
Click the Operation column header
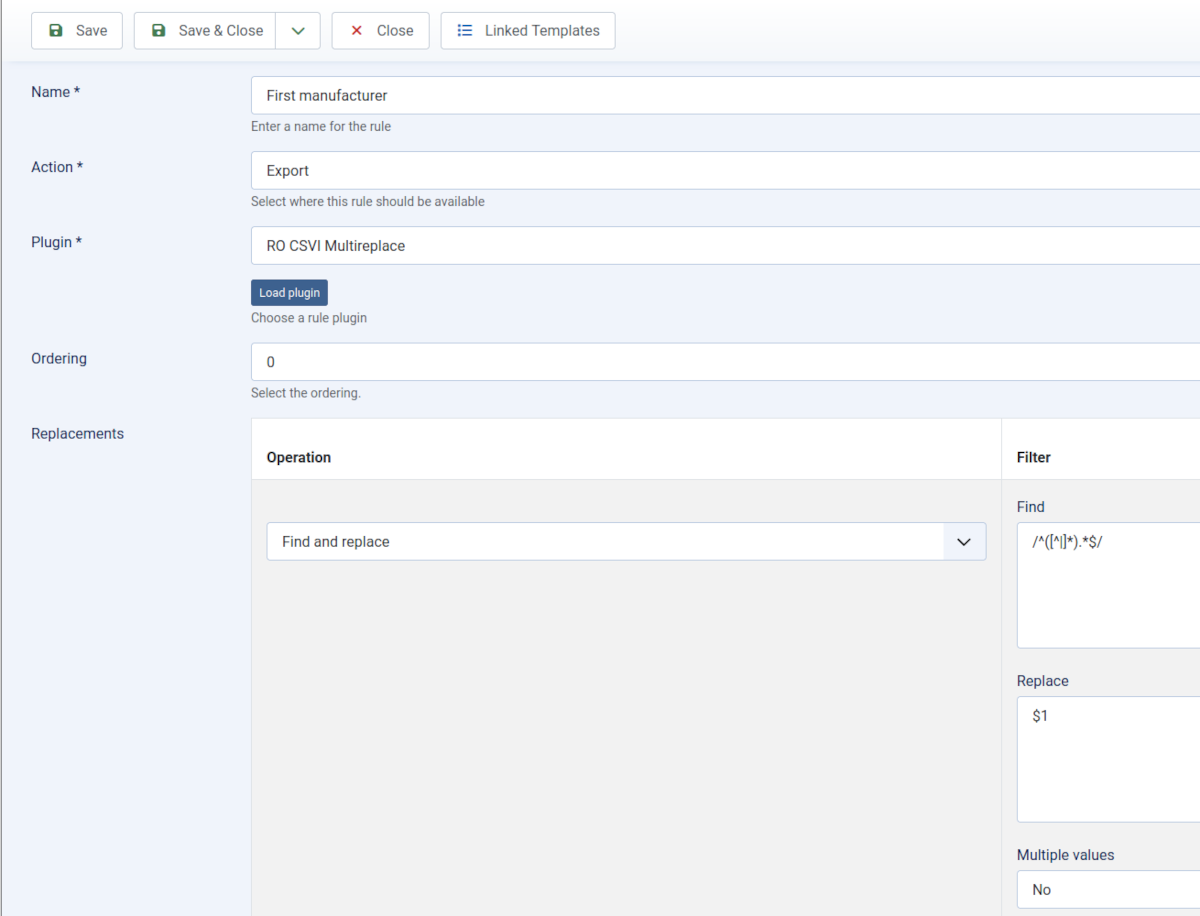coord(299,457)
